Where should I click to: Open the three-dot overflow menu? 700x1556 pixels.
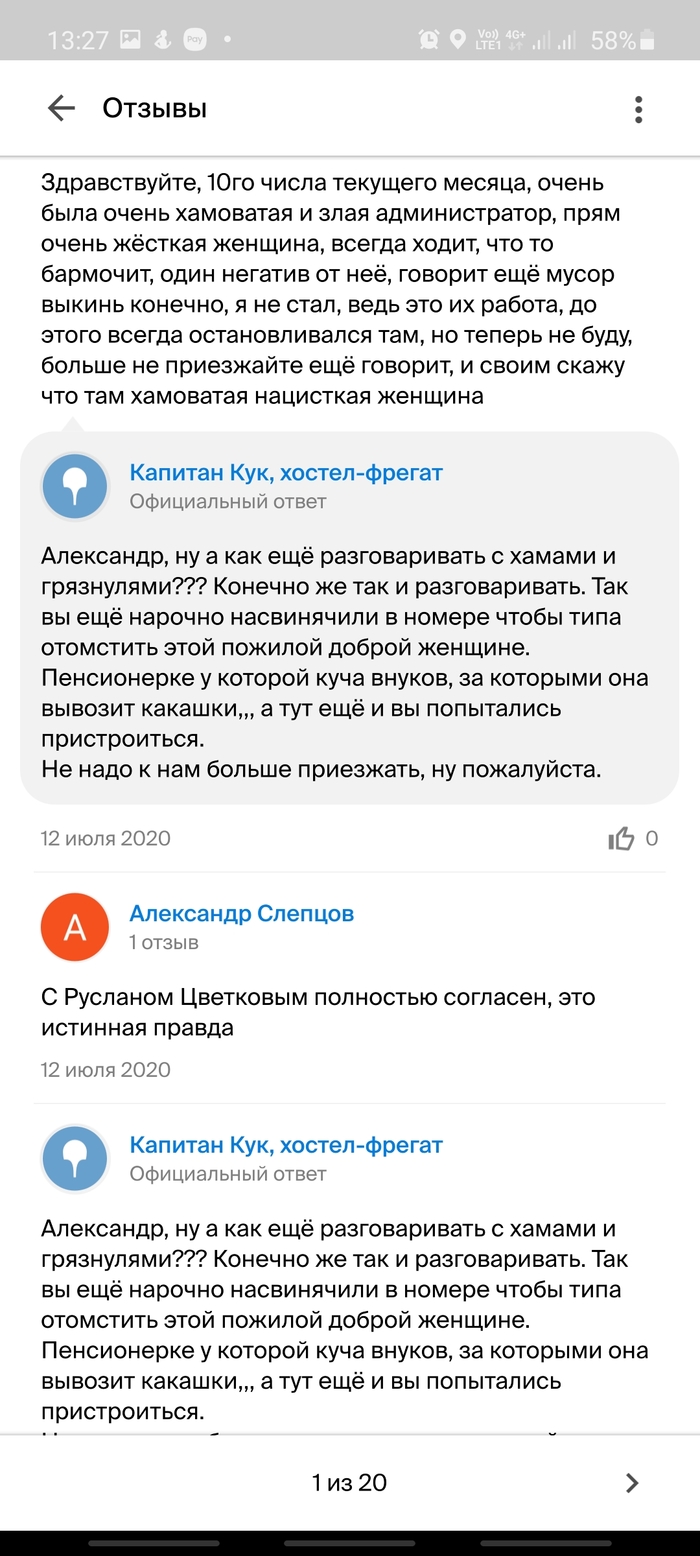point(638,109)
